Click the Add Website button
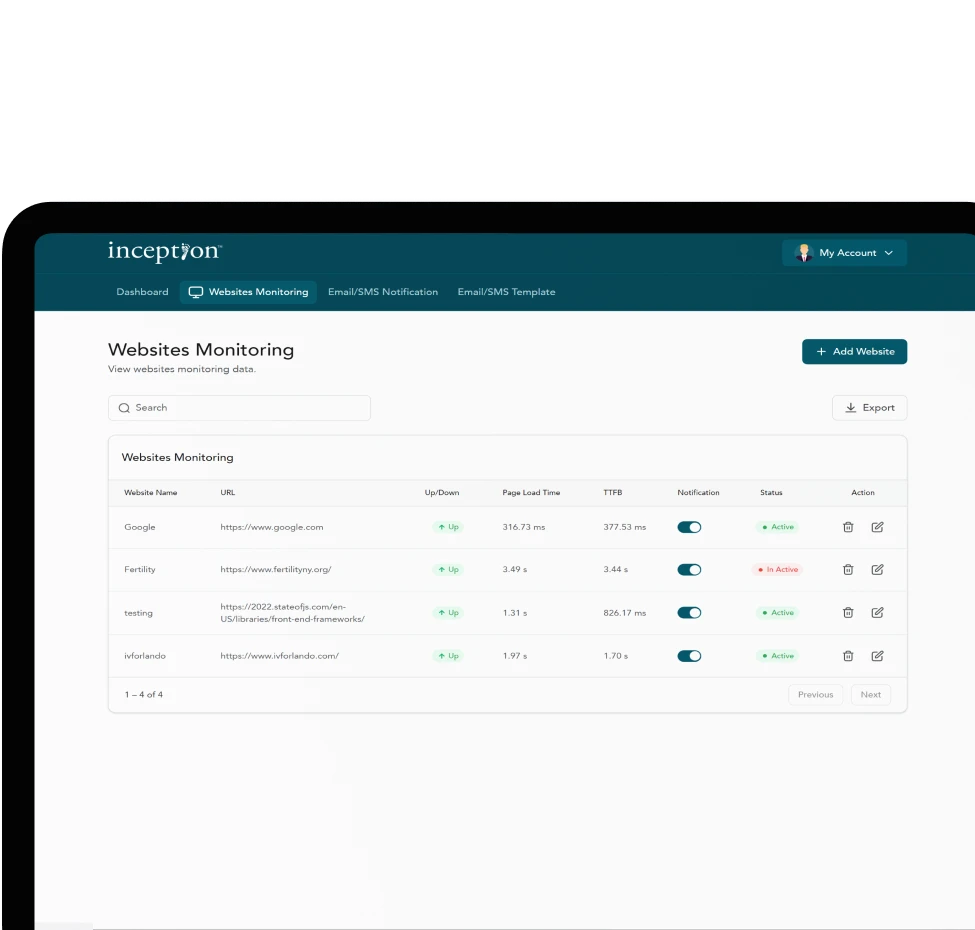The width and height of the screenshot is (975, 930). (854, 352)
